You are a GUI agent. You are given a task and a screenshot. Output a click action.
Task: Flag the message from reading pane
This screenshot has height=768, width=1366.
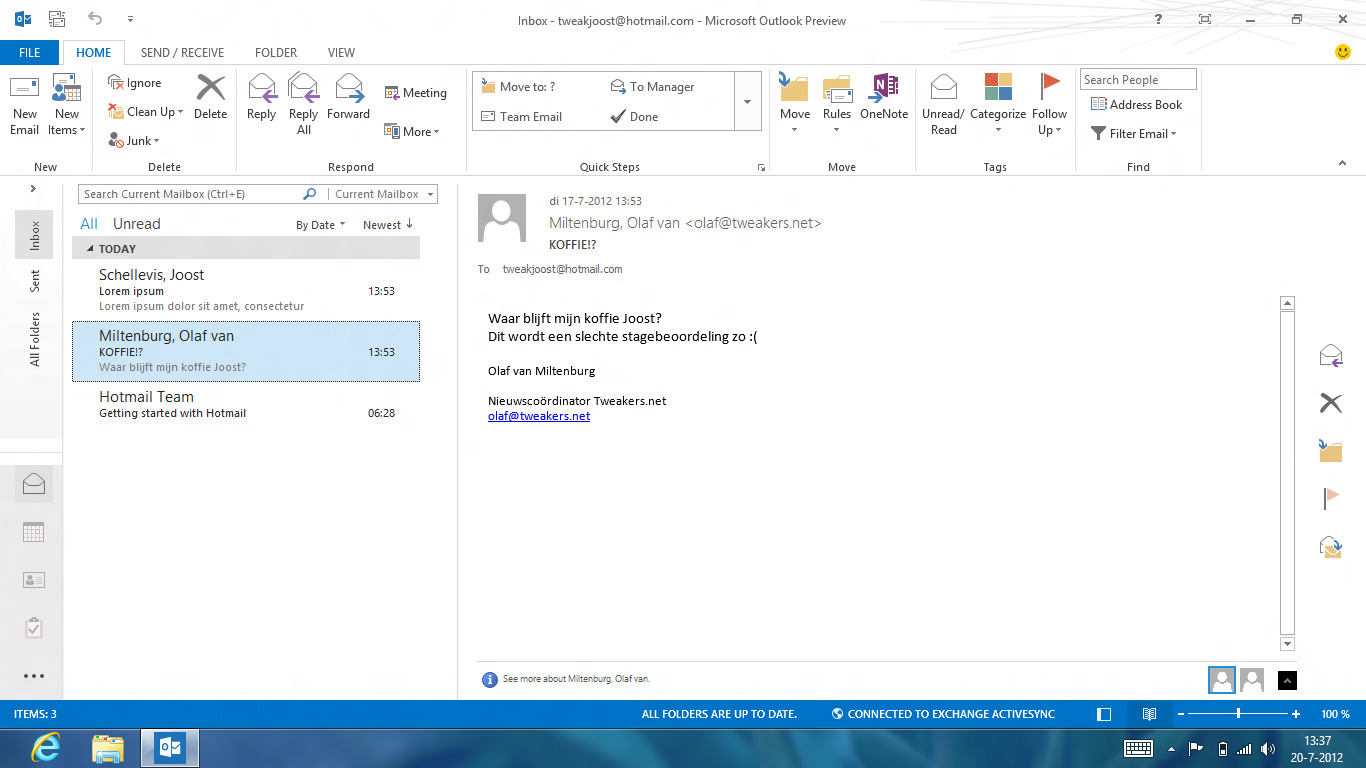point(1330,498)
